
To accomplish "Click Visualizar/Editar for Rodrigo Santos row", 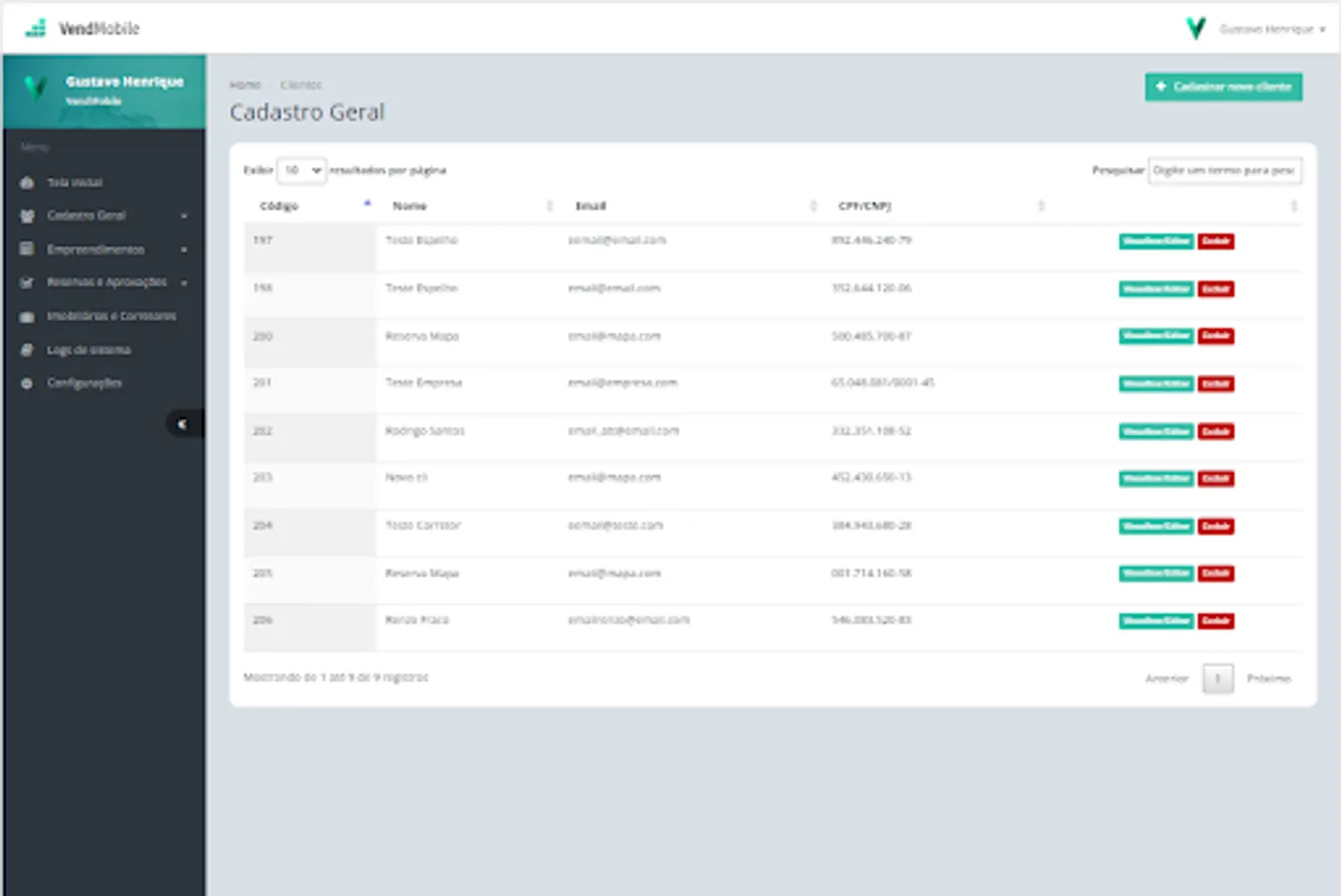I will coord(1156,431).
